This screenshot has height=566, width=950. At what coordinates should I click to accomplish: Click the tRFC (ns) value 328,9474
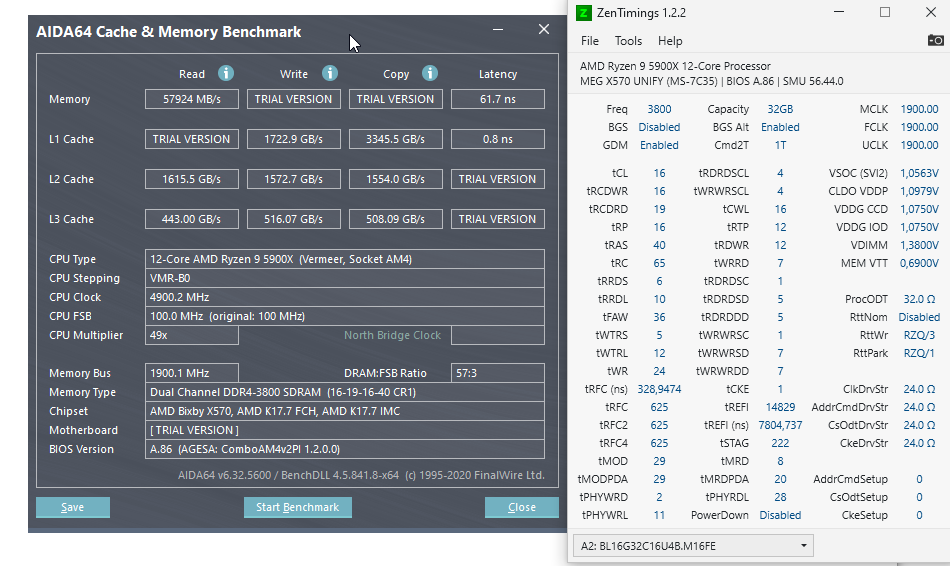pos(659,389)
